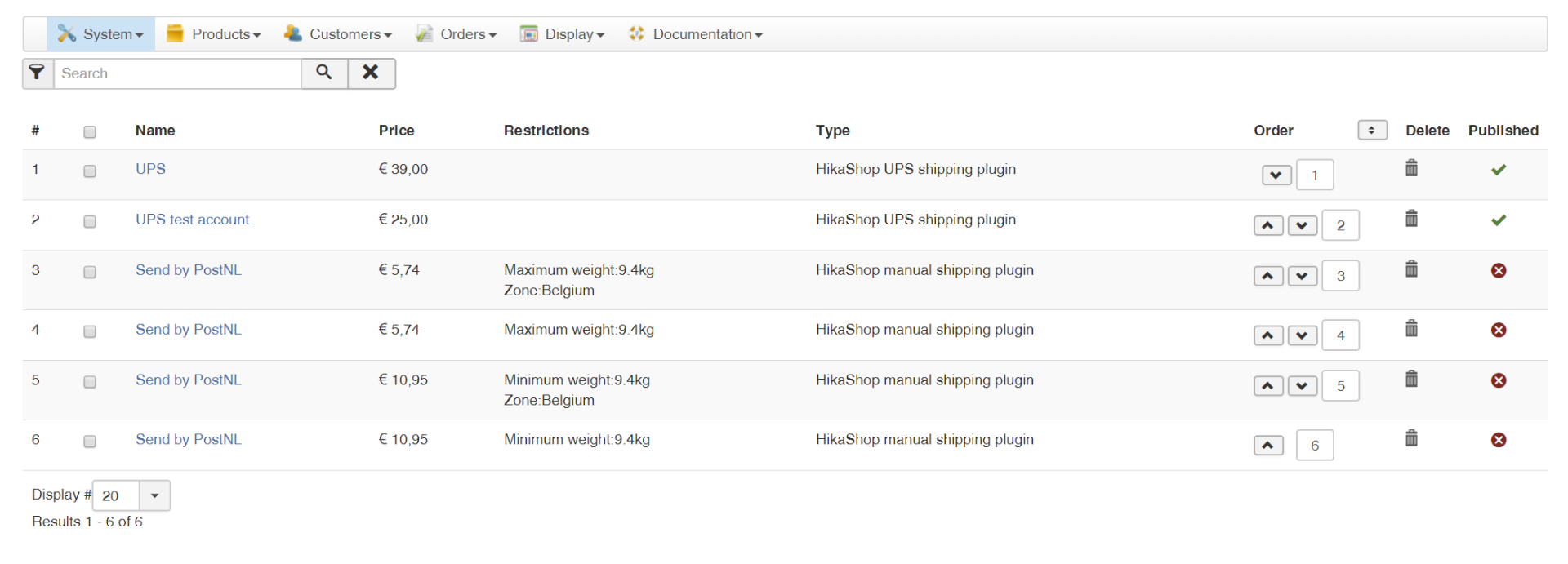
Task: Open the UPS test account link
Action: click(x=192, y=220)
